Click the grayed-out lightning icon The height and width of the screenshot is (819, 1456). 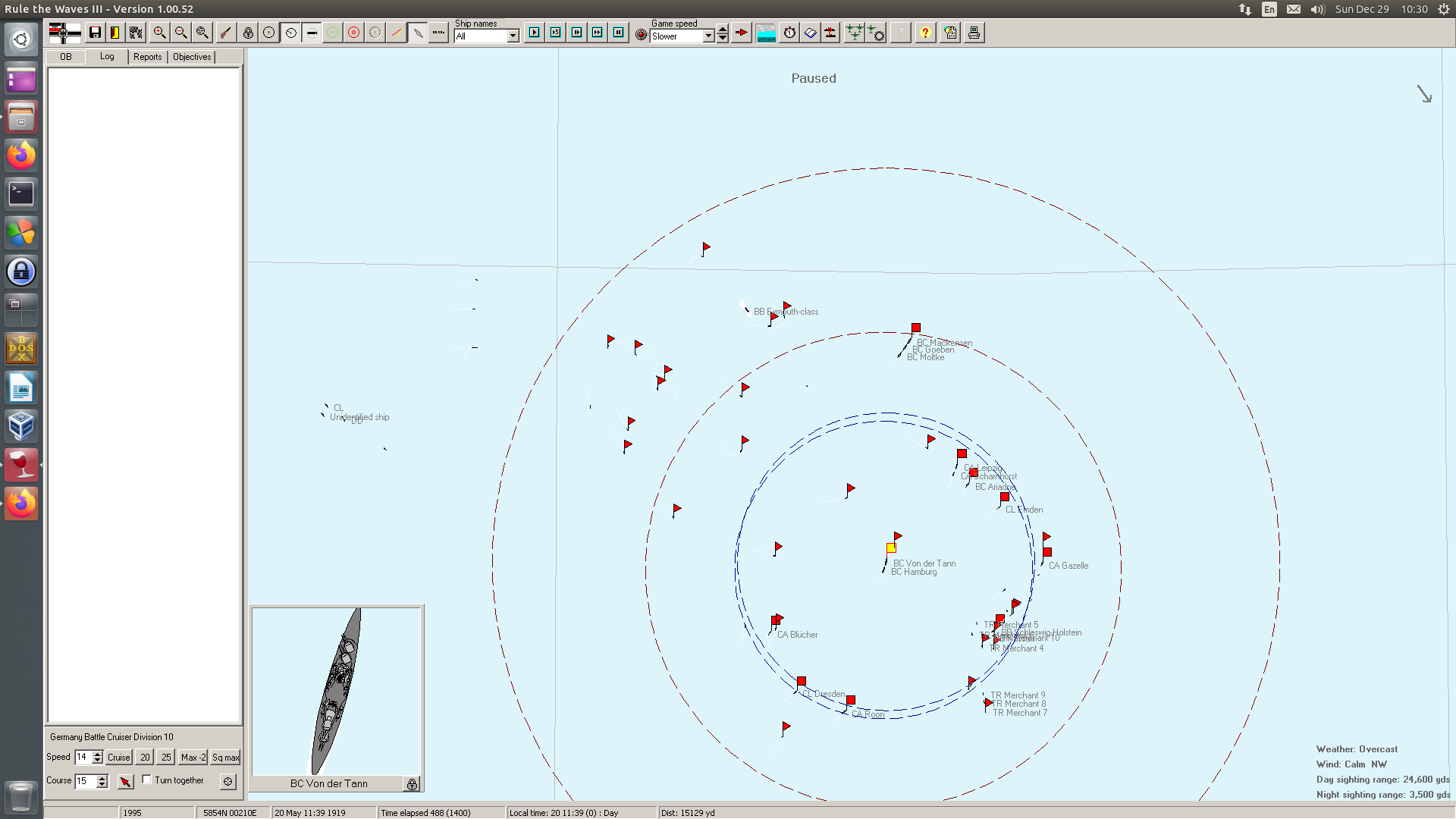901,33
